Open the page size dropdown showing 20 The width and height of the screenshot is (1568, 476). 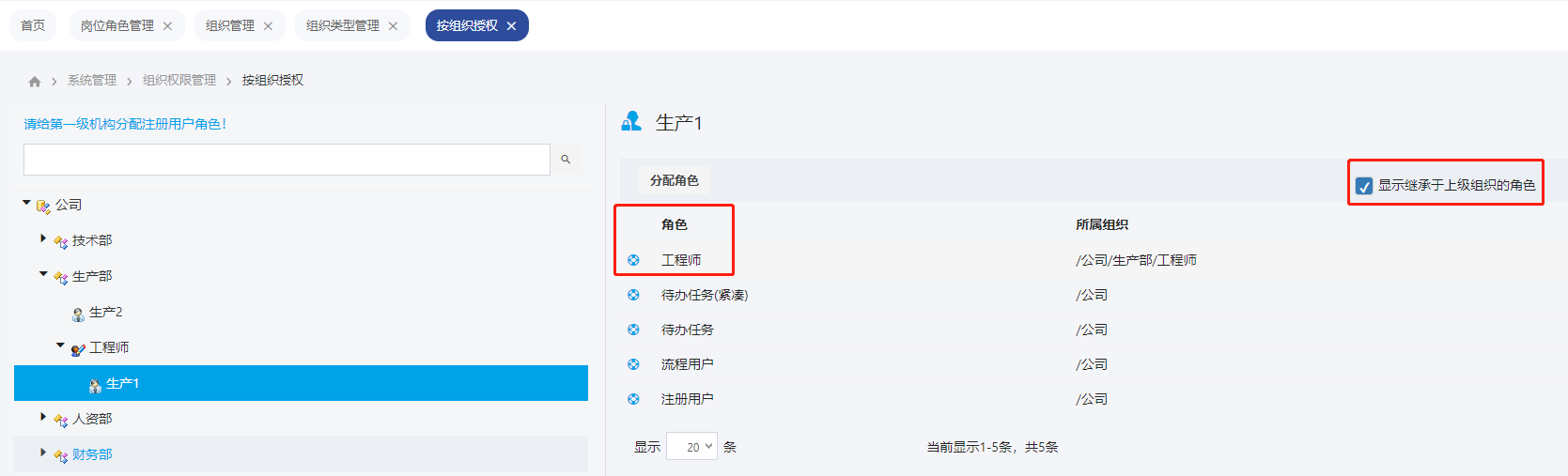[691, 447]
